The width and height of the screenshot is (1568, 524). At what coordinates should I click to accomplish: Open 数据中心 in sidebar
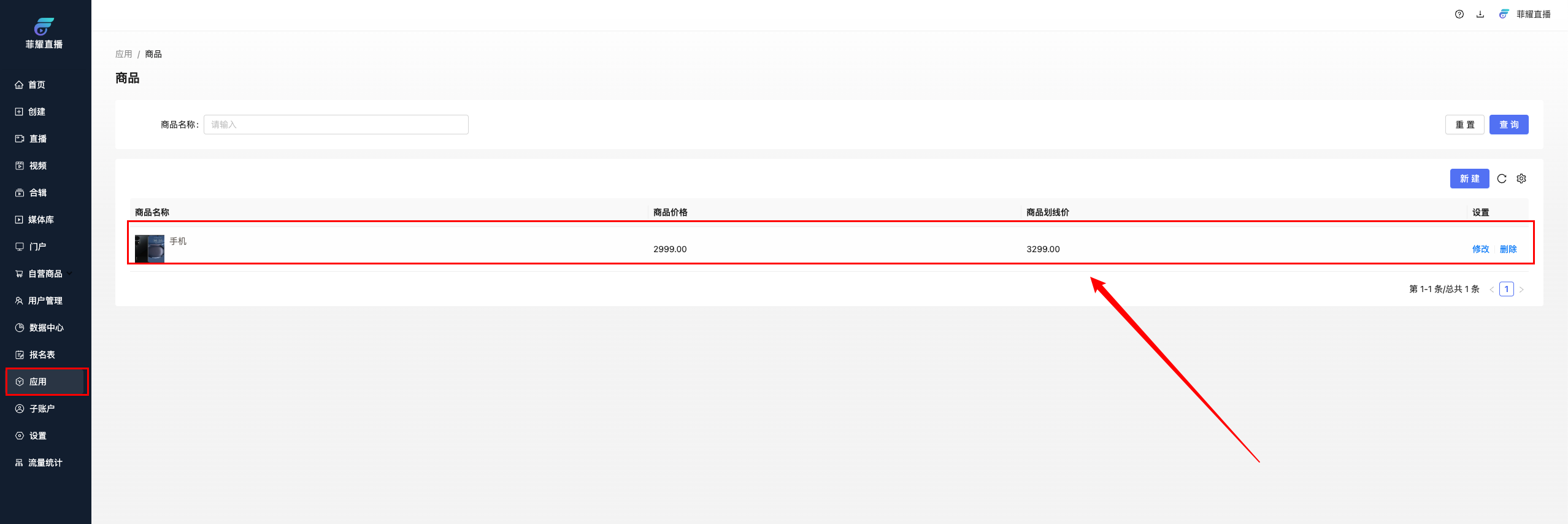coord(46,328)
